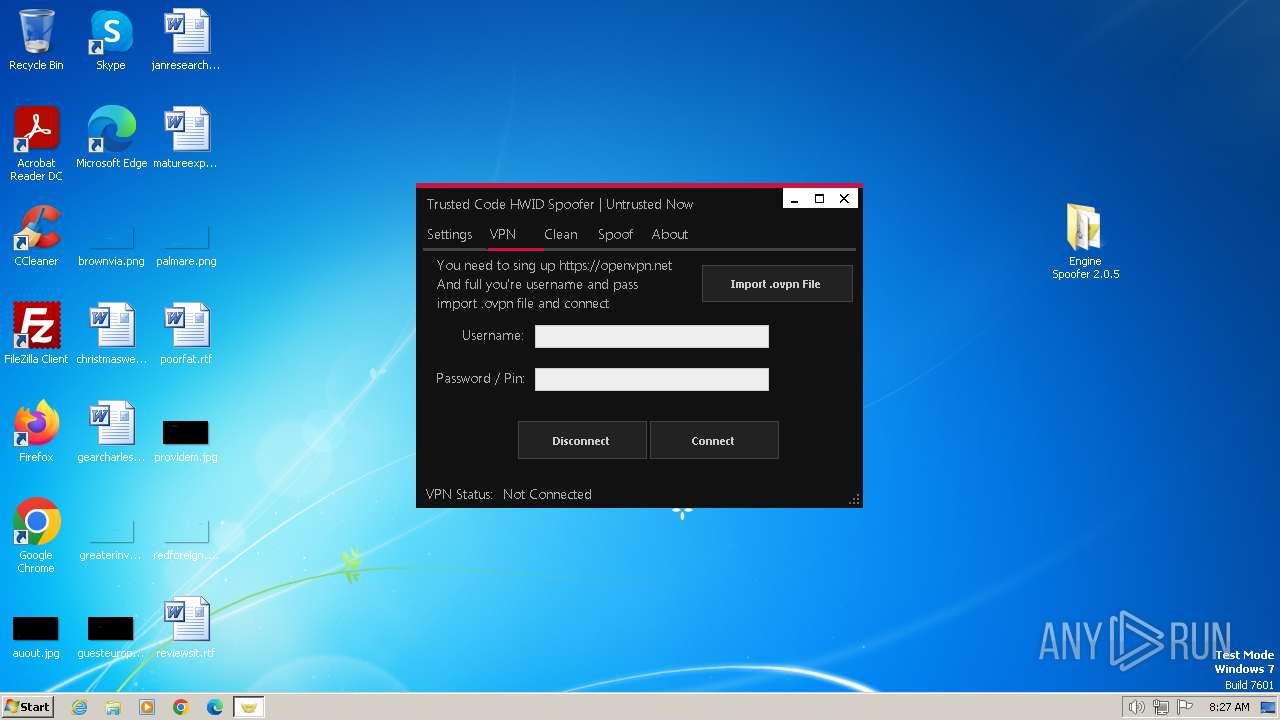1280x720 pixels.
Task: Select the auout.jpg file icon
Action: [36, 638]
